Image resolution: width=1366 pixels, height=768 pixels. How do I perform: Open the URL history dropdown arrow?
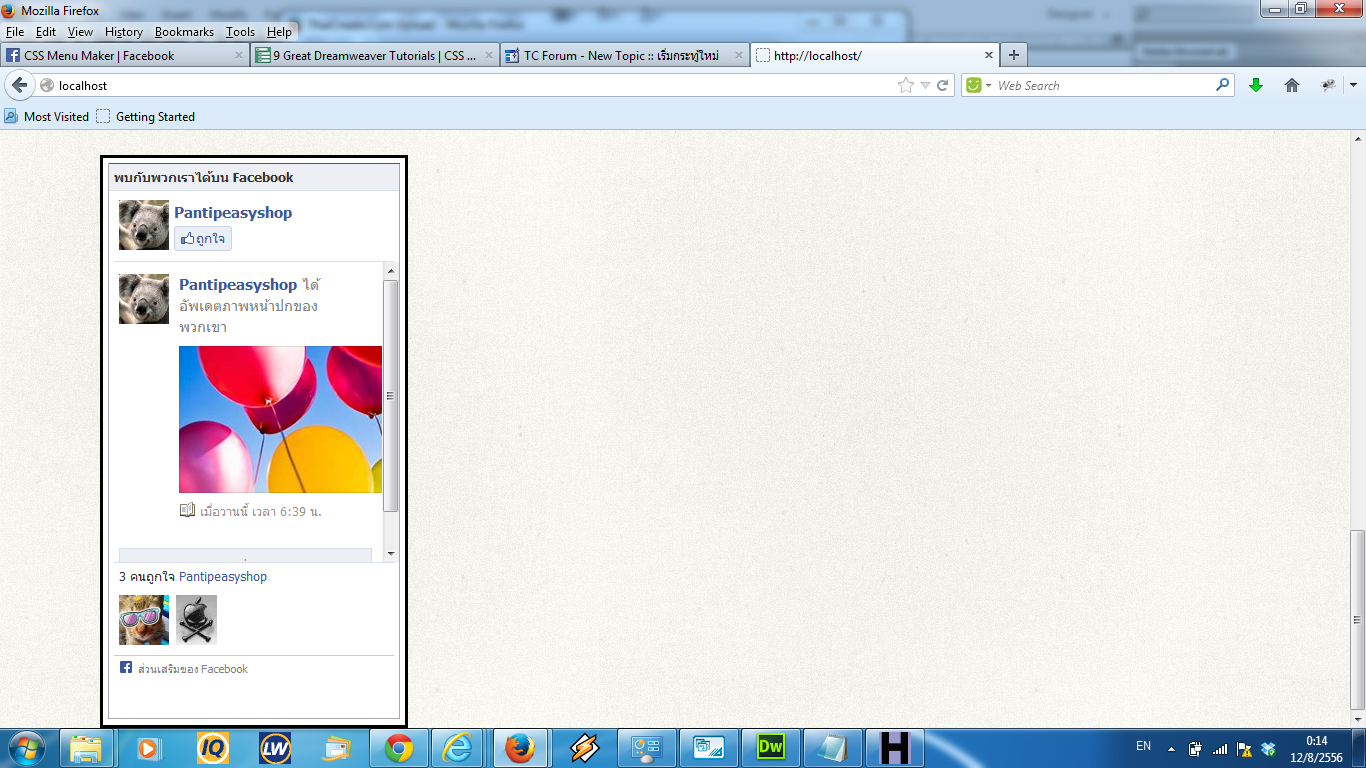pos(925,86)
